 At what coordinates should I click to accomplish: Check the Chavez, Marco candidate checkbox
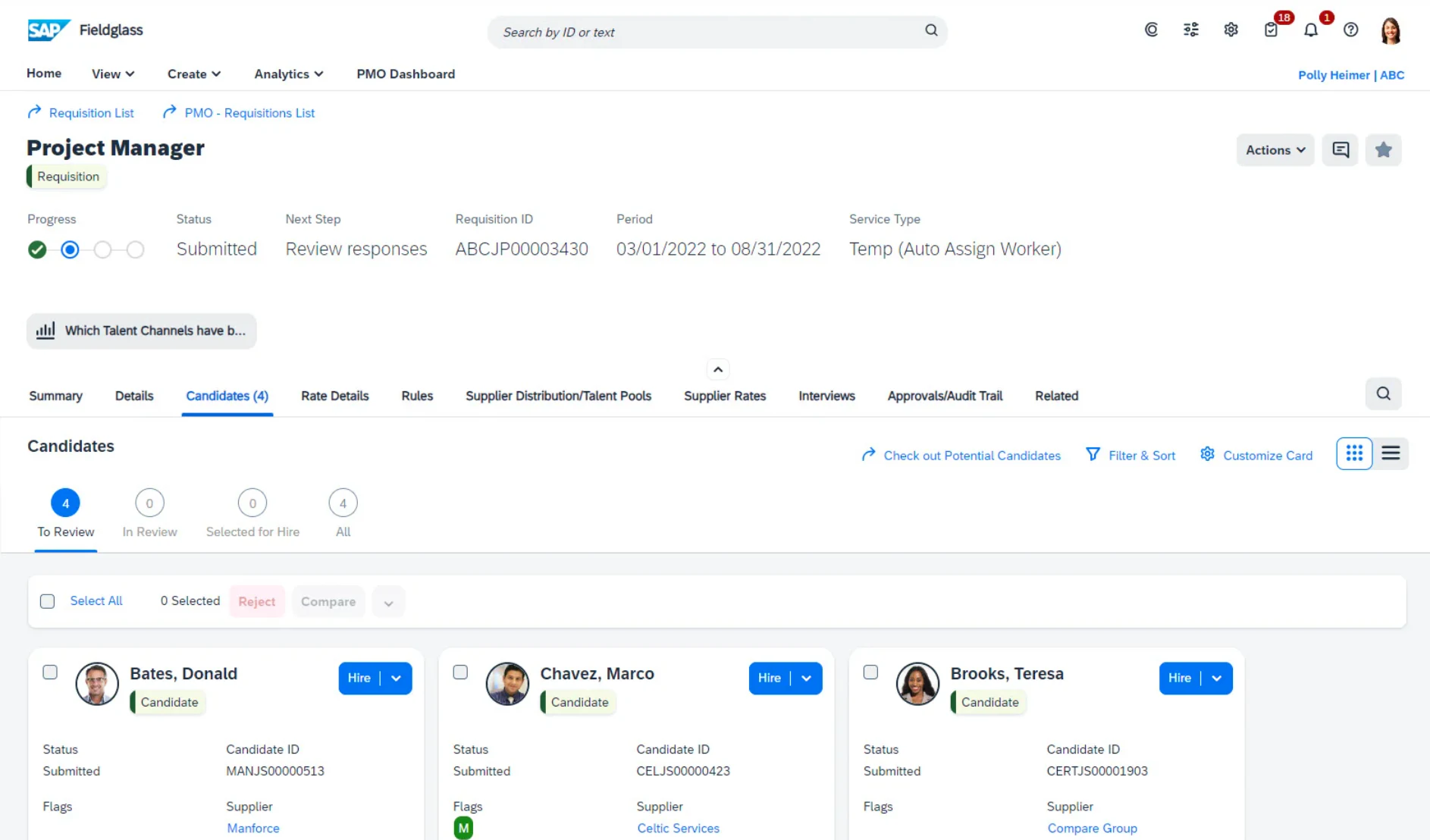pyautogui.click(x=460, y=672)
